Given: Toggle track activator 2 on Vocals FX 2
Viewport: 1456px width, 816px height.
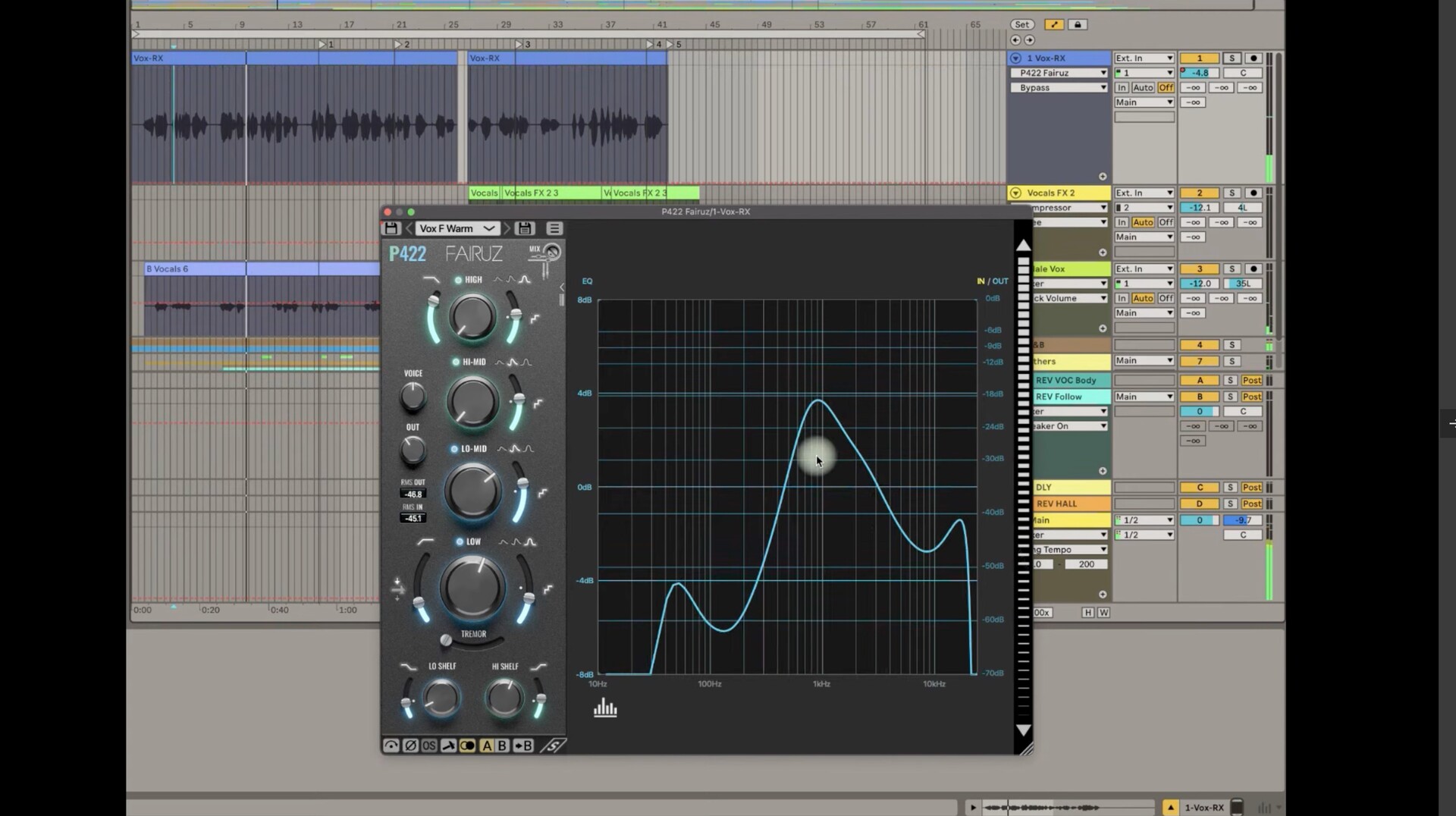Looking at the screenshot, I should tap(1200, 193).
